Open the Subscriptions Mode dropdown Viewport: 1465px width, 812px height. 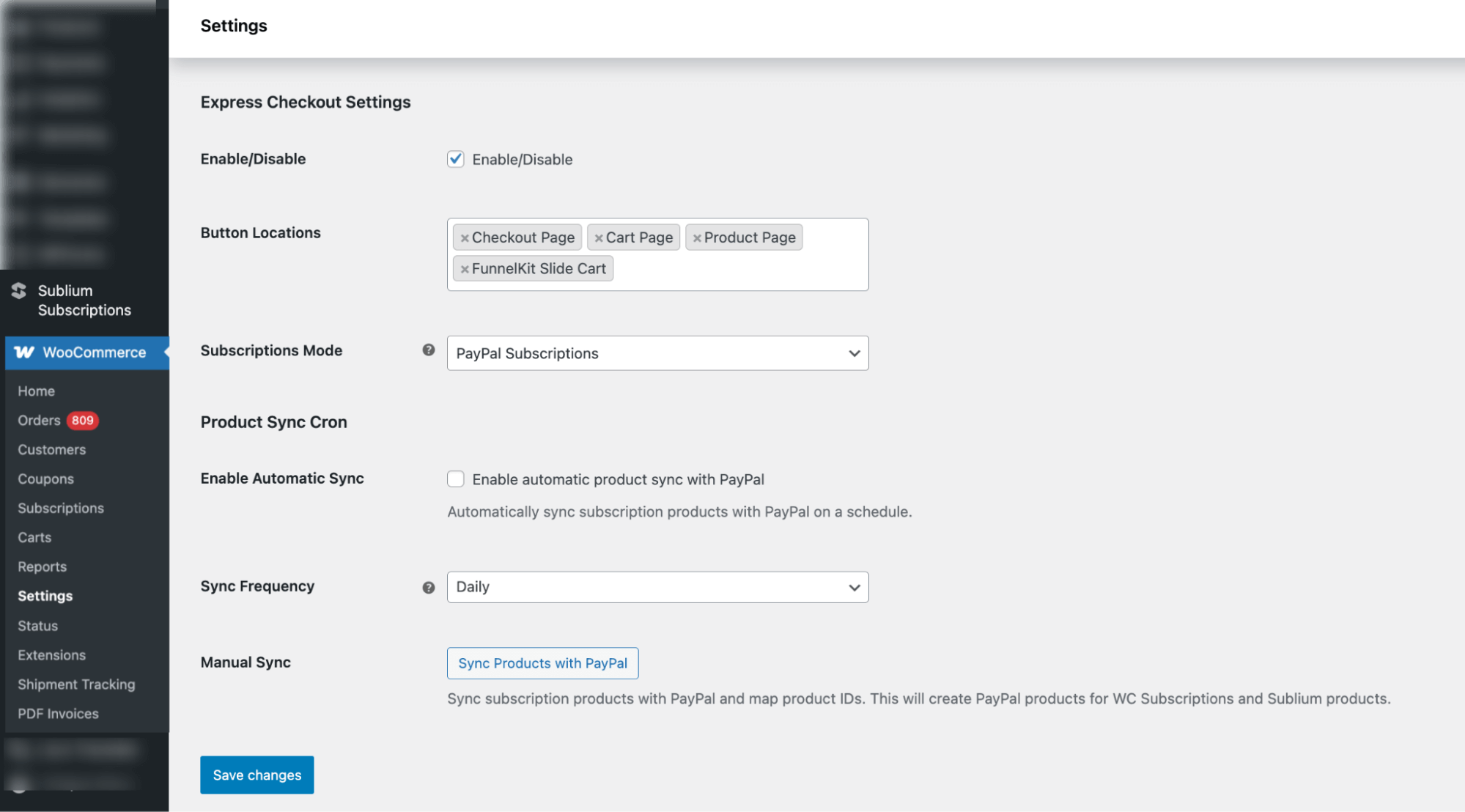point(657,353)
